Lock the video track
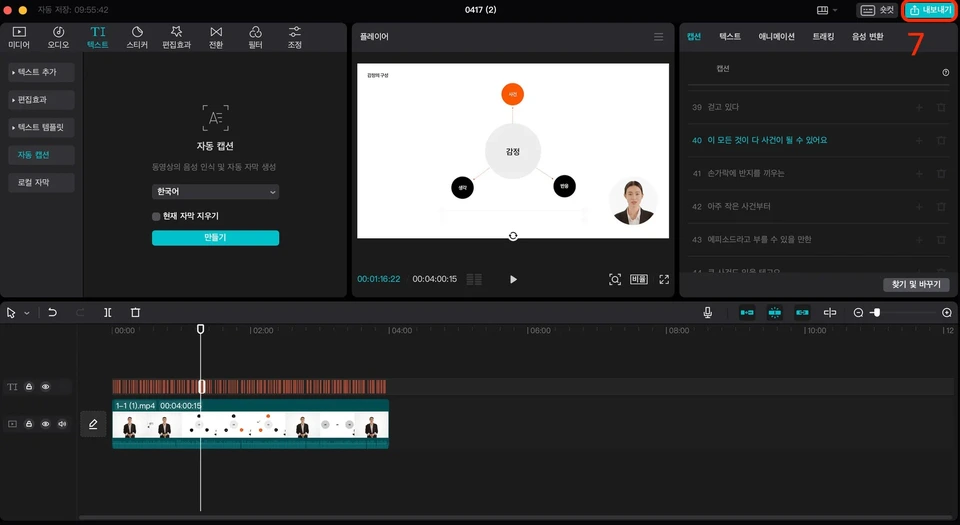 tap(29, 424)
